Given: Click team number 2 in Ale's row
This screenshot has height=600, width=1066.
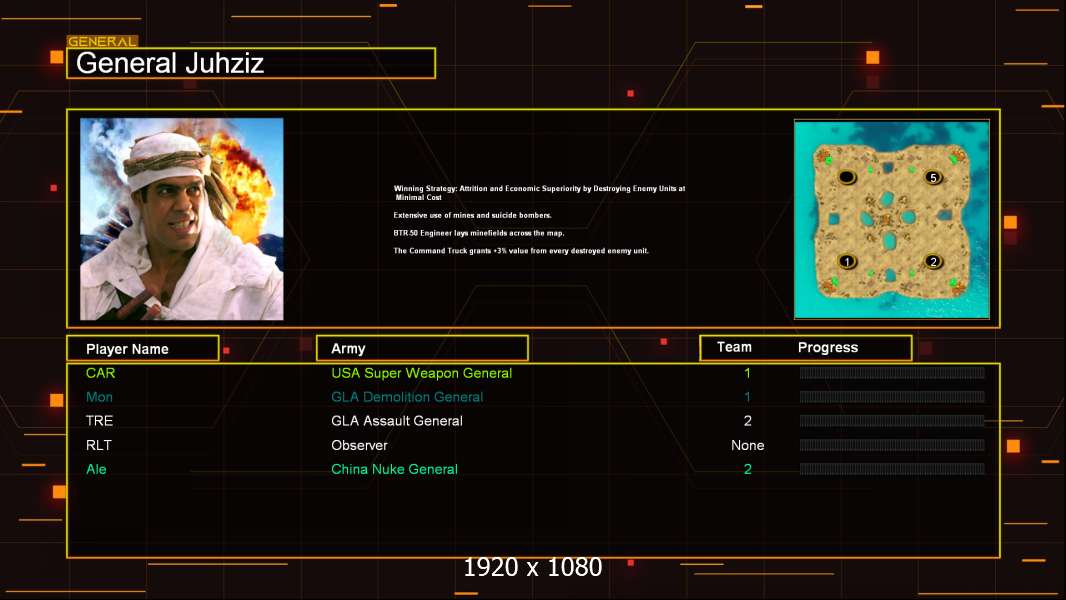Looking at the screenshot, I should click(x=747, y=470).
